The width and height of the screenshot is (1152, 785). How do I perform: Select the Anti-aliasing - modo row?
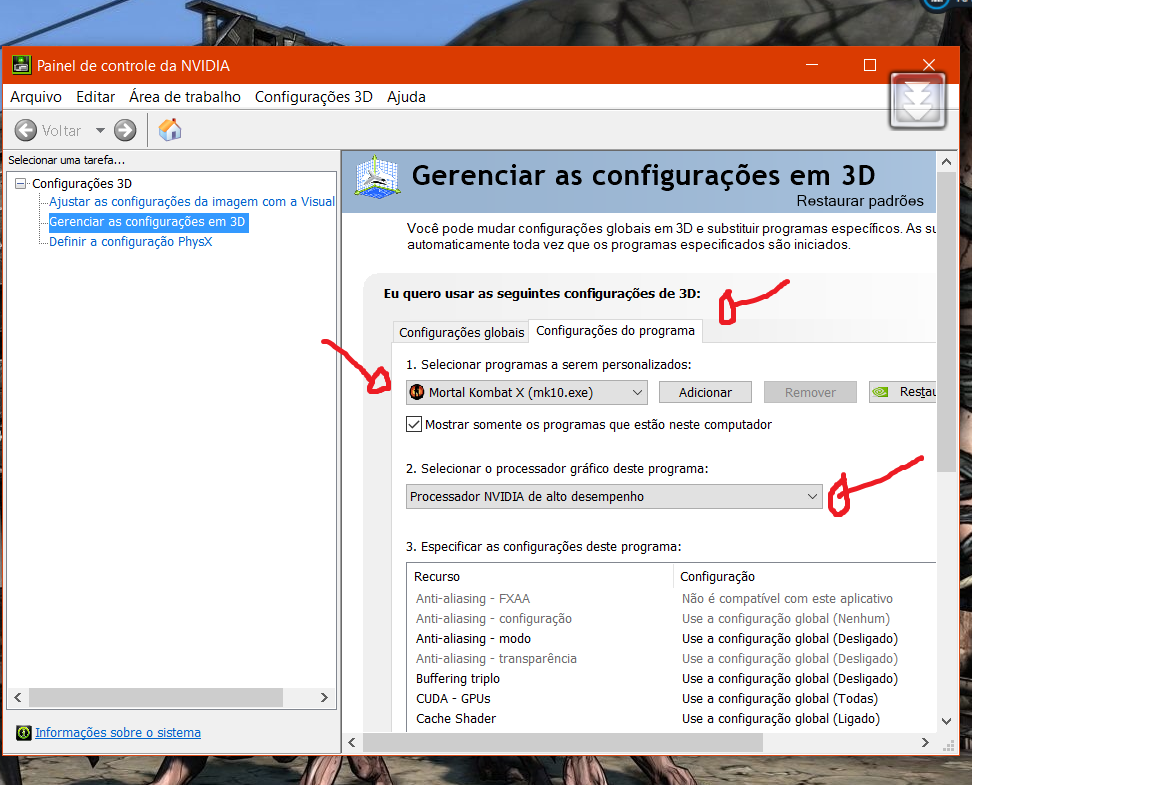[671, 639]
